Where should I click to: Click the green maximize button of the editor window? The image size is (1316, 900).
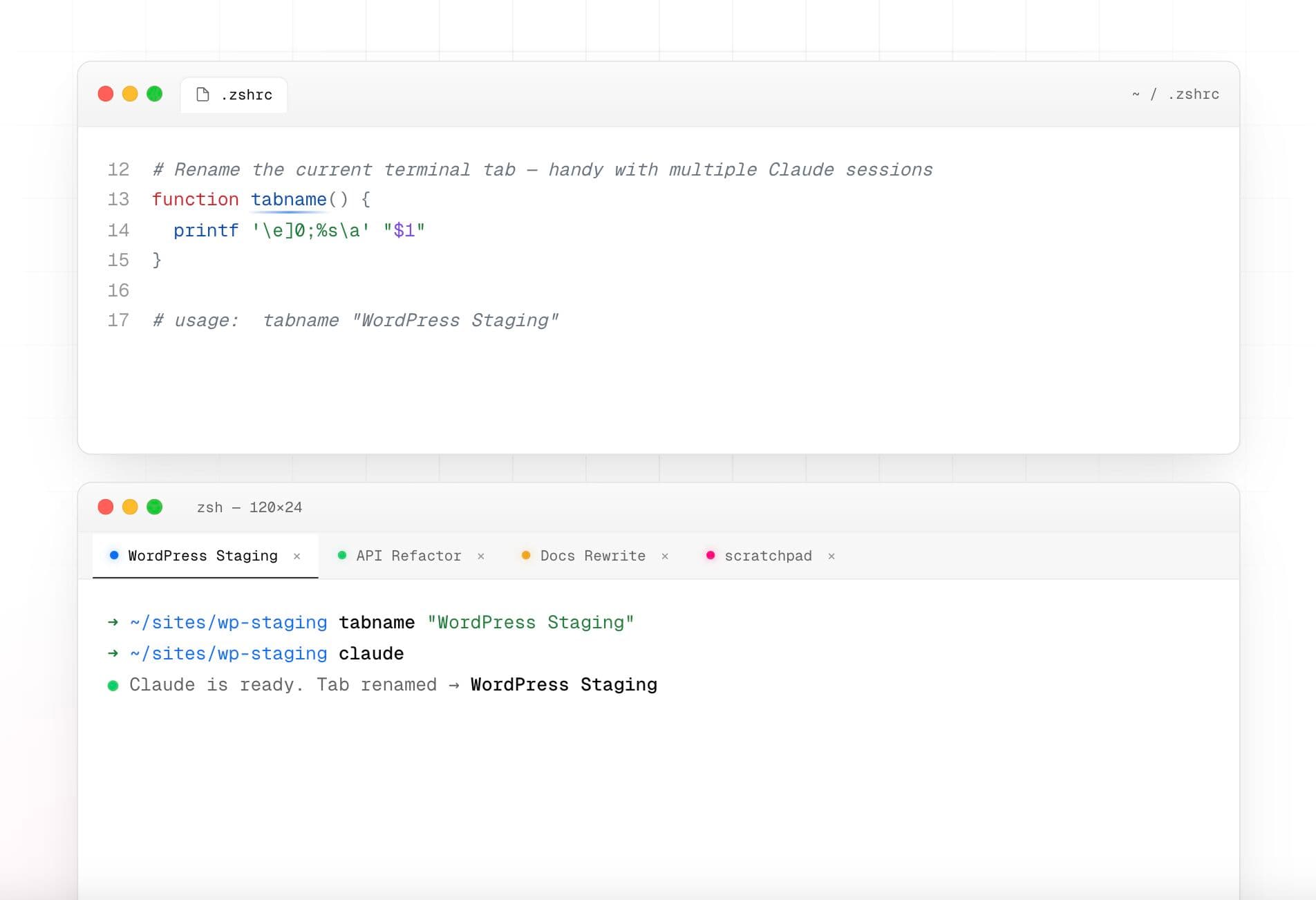(x=155, y=94)
